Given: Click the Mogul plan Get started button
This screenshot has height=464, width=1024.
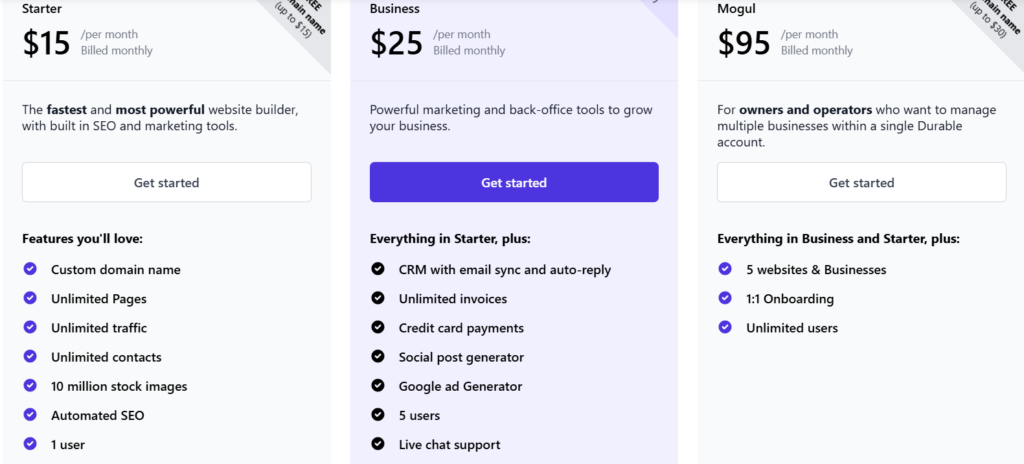Looking at the screenshot, I should [x=861, y=182].
